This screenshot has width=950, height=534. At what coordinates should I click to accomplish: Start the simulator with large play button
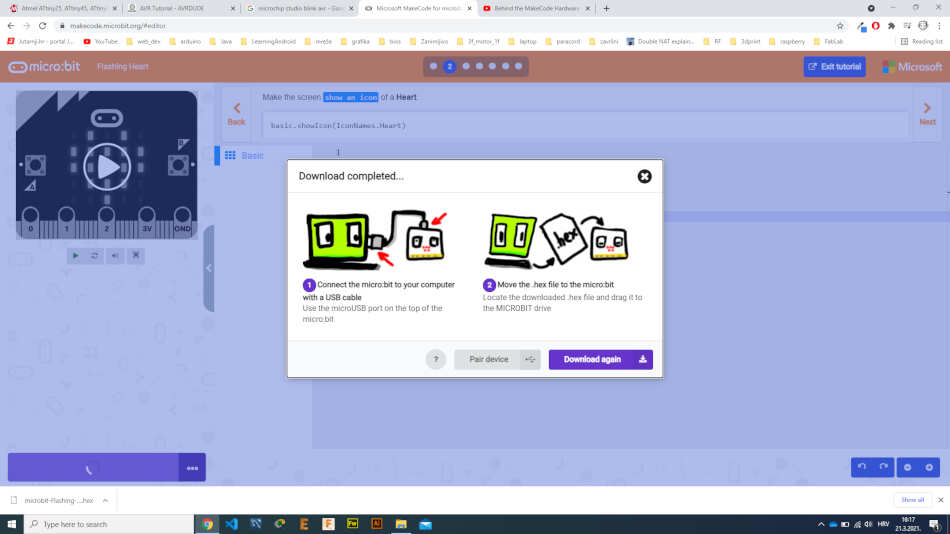pyautogui.click(x=107, y=167)
